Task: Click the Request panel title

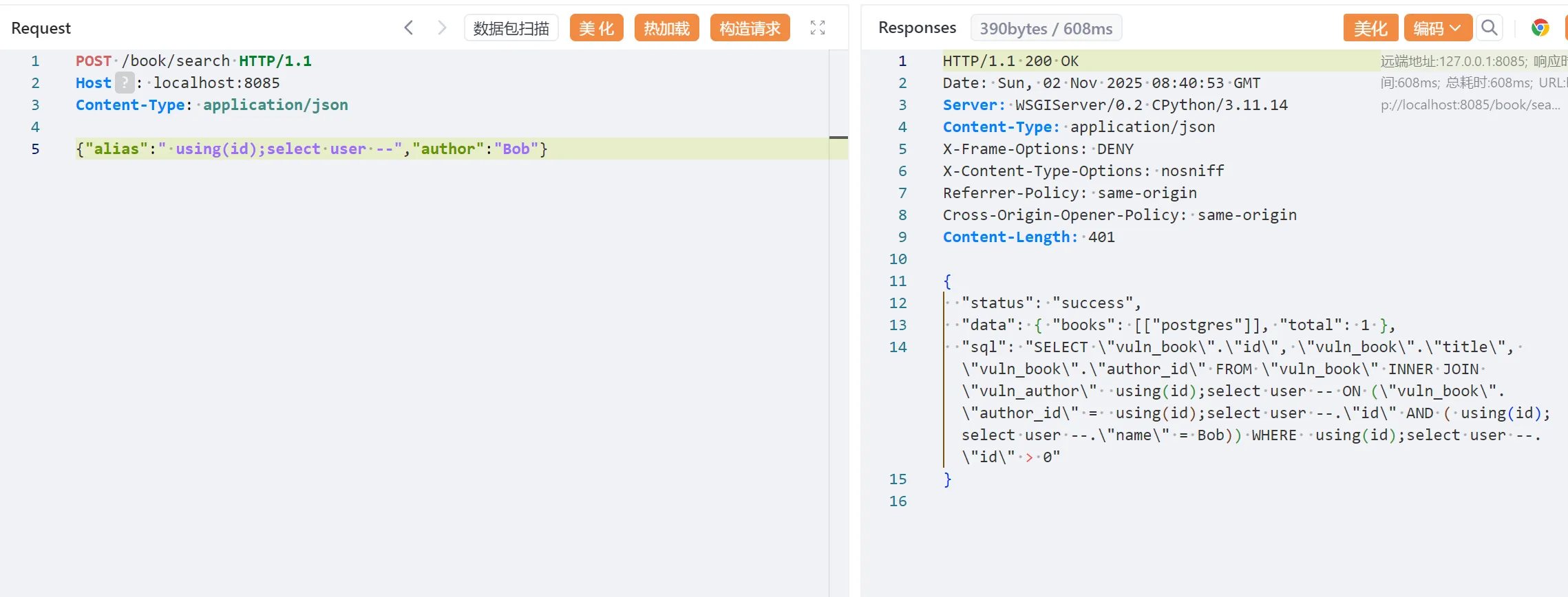Action: 41,28
